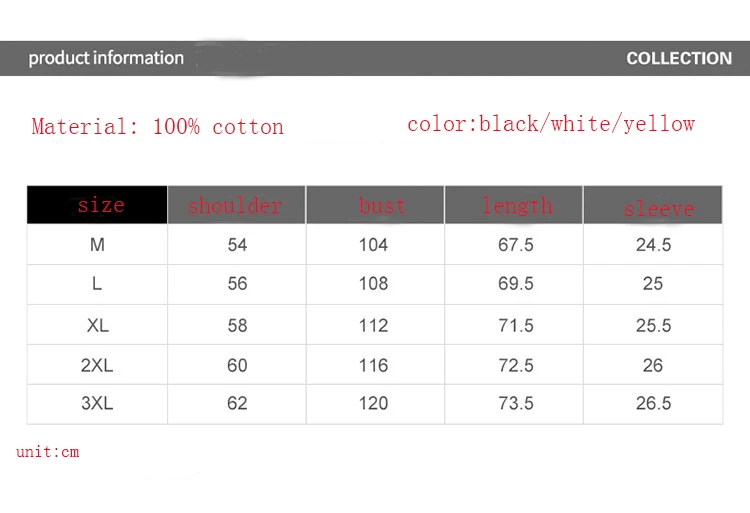The width and height of the screenshot is (750, 513).
Task: Select the 'size' column header
Action: [97, 205]
